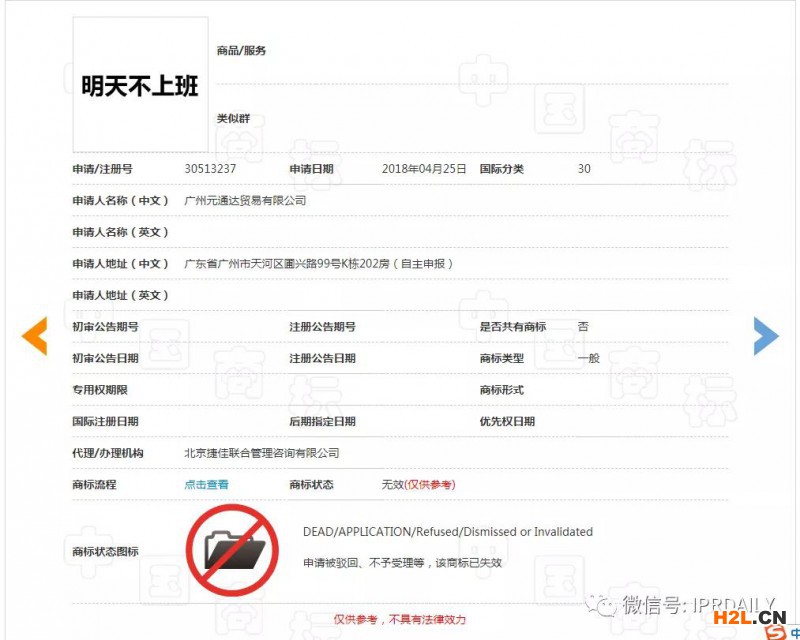Click applicant name 广州元通达贸易有限公司
This screenshot has width=800, height=640.
click(x=245, y=201)
